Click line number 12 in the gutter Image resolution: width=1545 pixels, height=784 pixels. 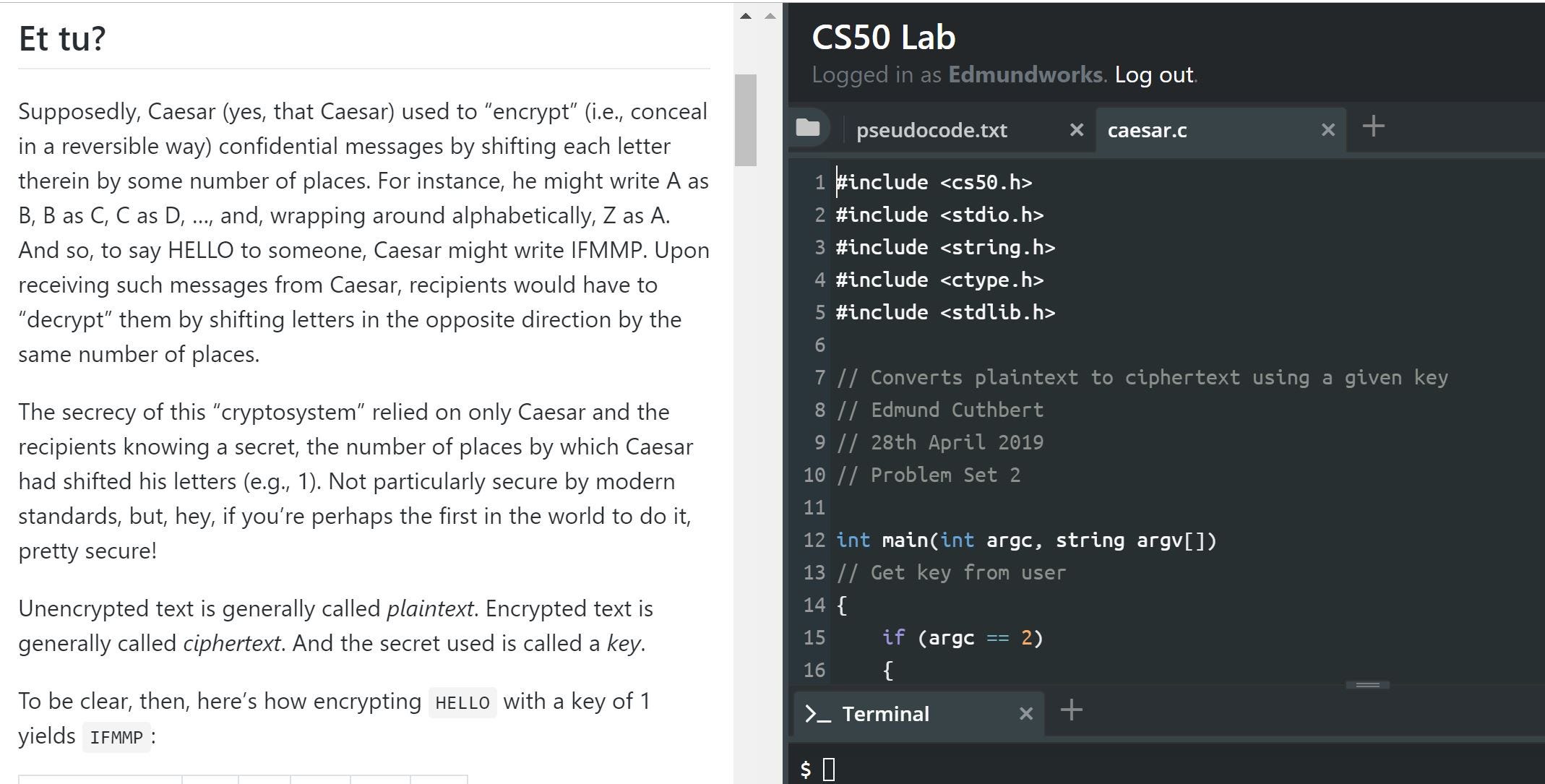tap(814, 540)
